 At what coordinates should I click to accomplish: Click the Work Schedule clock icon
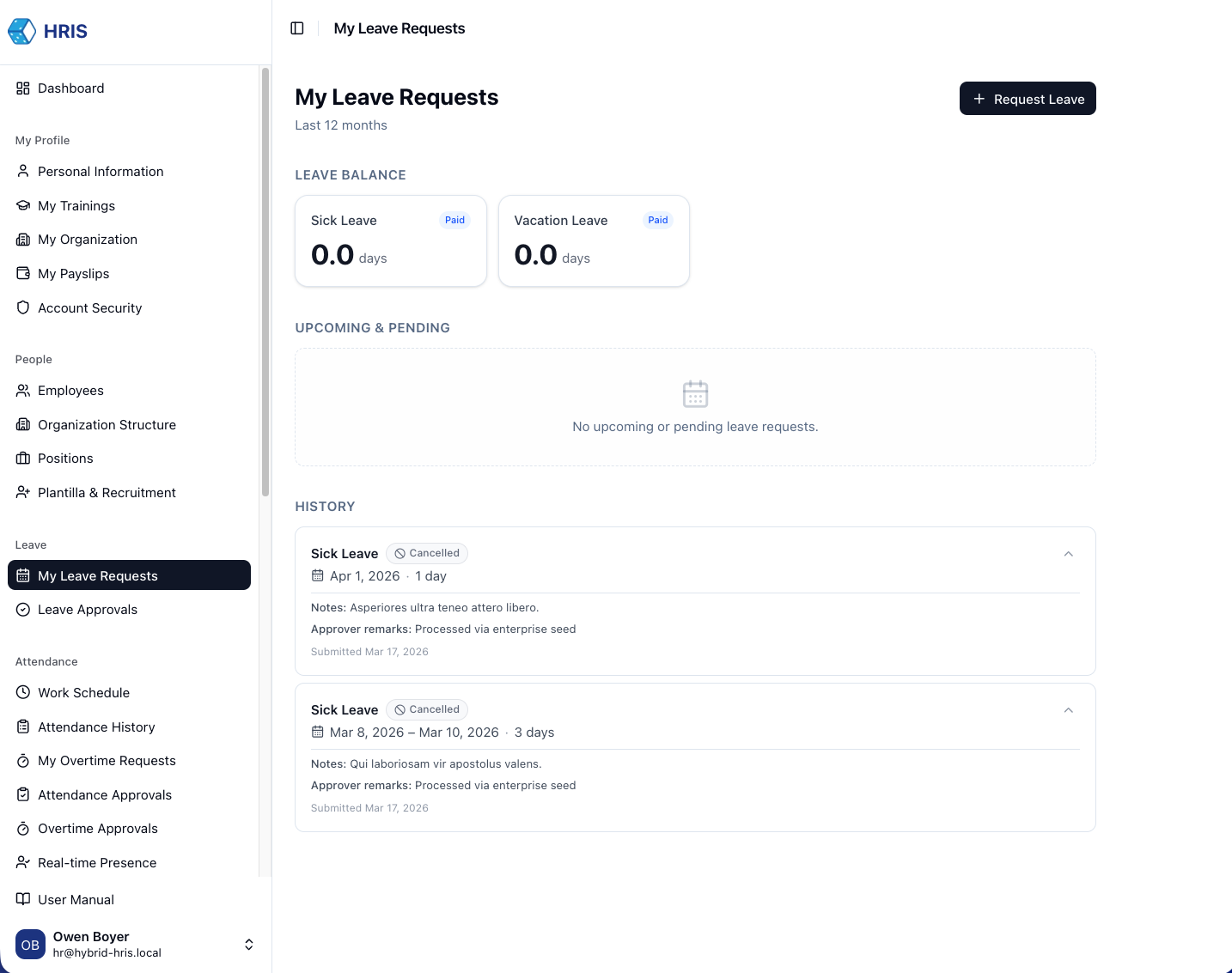tap(23, 693)
